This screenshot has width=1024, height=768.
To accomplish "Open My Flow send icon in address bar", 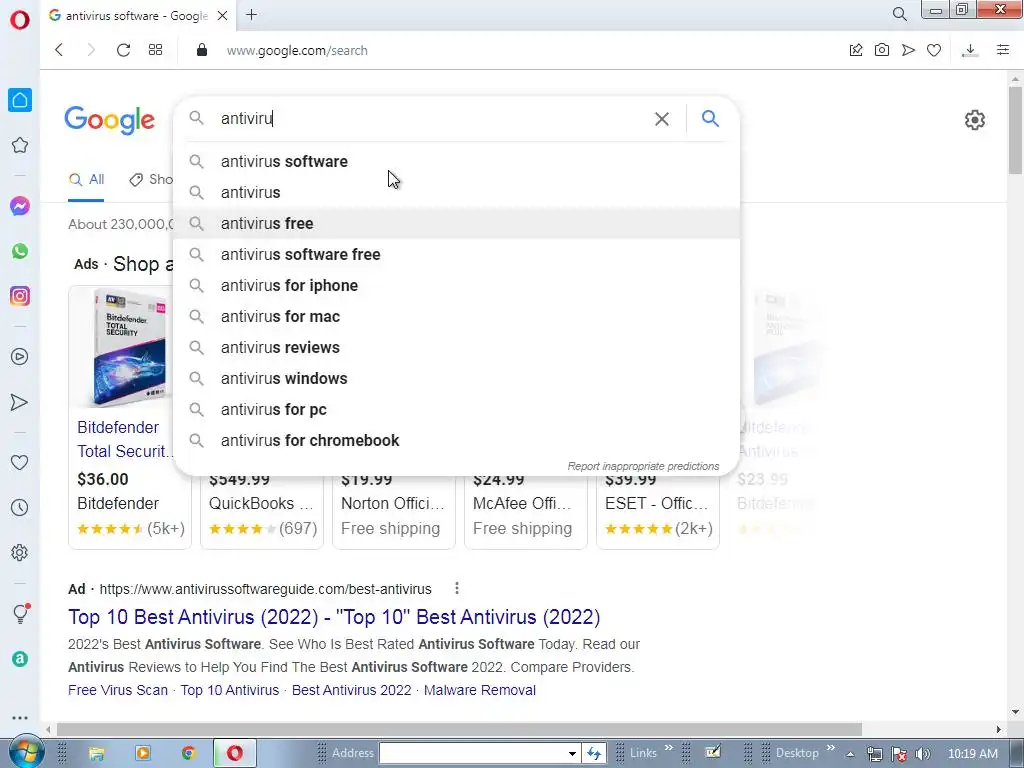I will (x=908, y=50).
